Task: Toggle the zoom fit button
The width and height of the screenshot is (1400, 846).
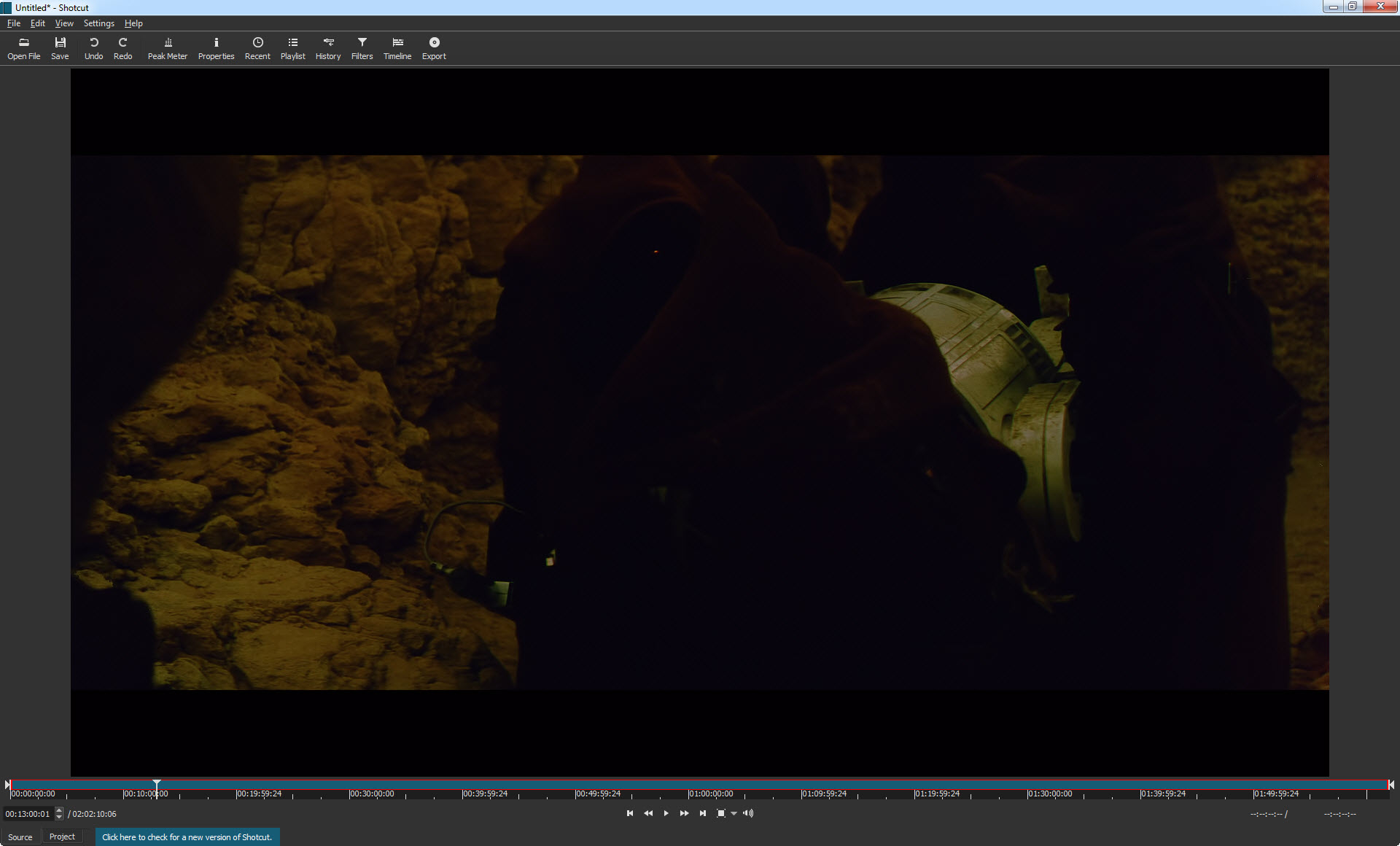Action: coord(720,813)
